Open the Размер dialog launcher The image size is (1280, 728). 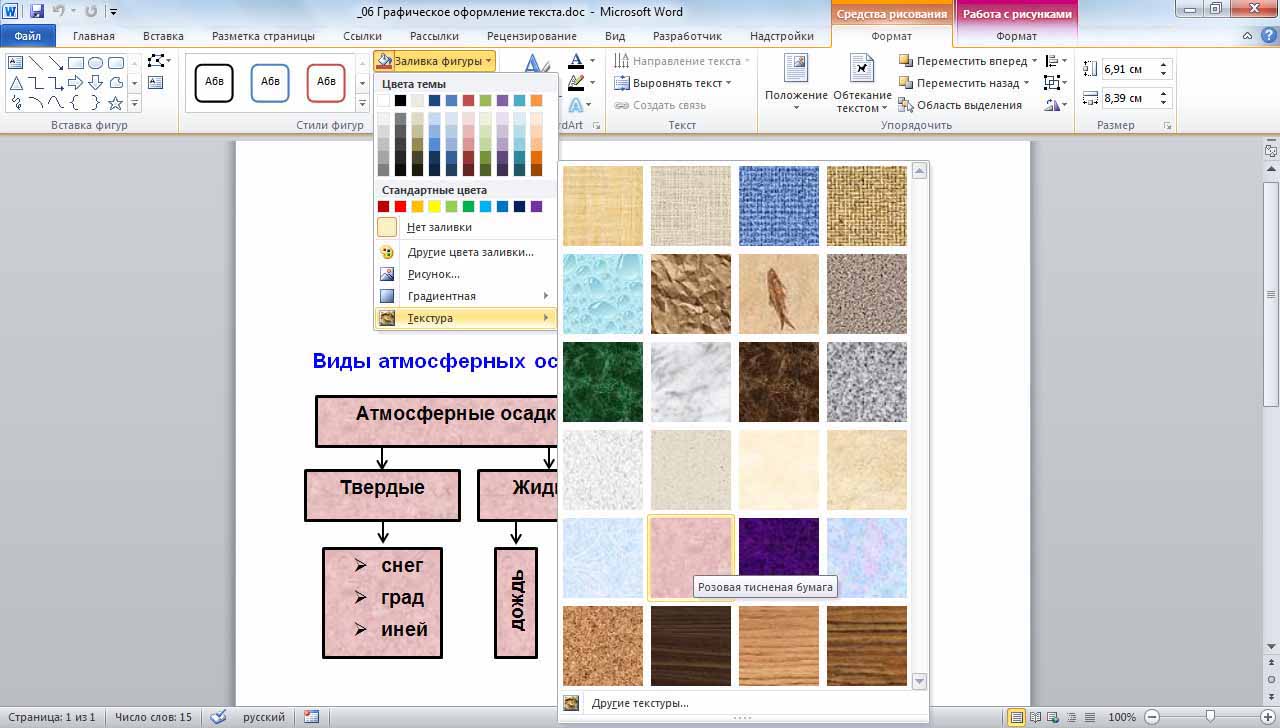(x=1167, y=126)
